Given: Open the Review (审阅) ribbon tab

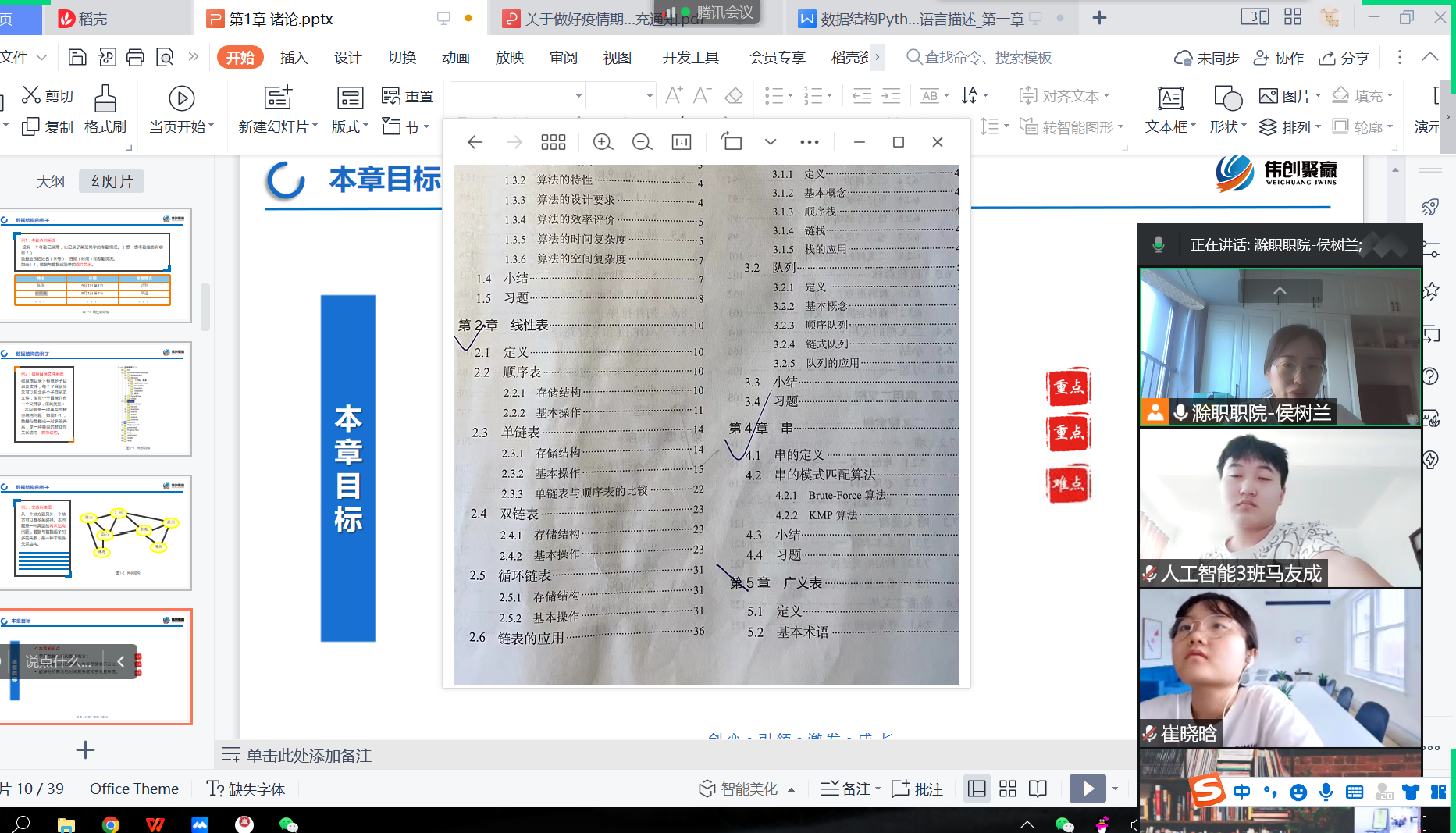Looking at the screenshot, I should tap(563, 57).
